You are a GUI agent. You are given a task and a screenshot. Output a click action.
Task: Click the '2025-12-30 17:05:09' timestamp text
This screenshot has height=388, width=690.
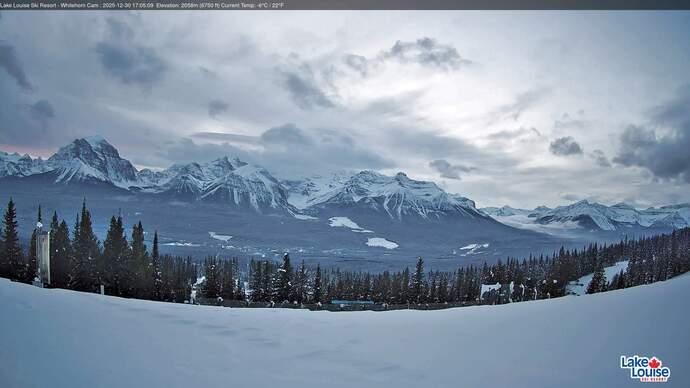pyautogui.click(x=128, y=5)
